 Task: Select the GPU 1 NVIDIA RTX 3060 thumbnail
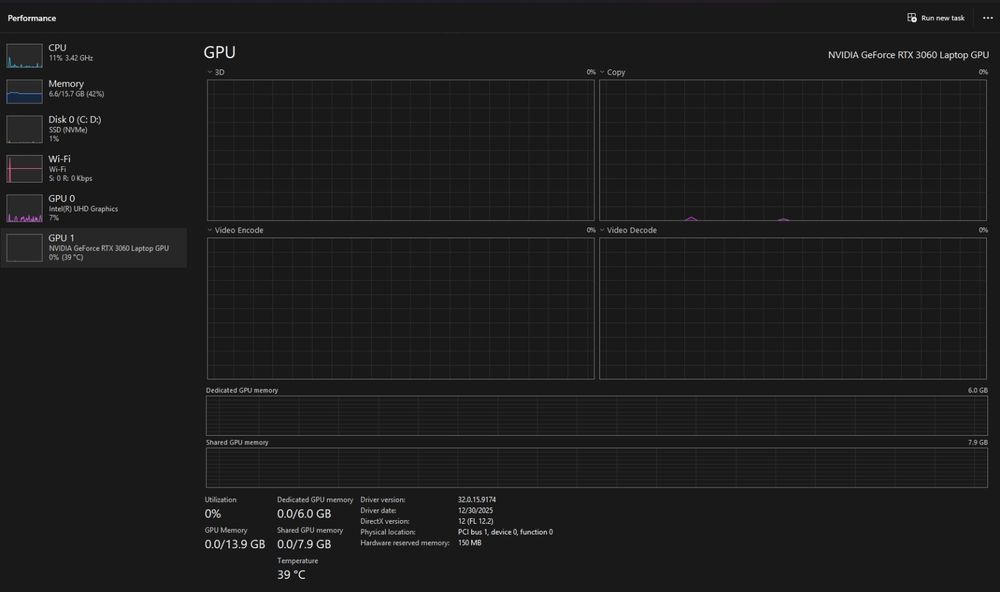pyautogui.click(x=24, y=248)
